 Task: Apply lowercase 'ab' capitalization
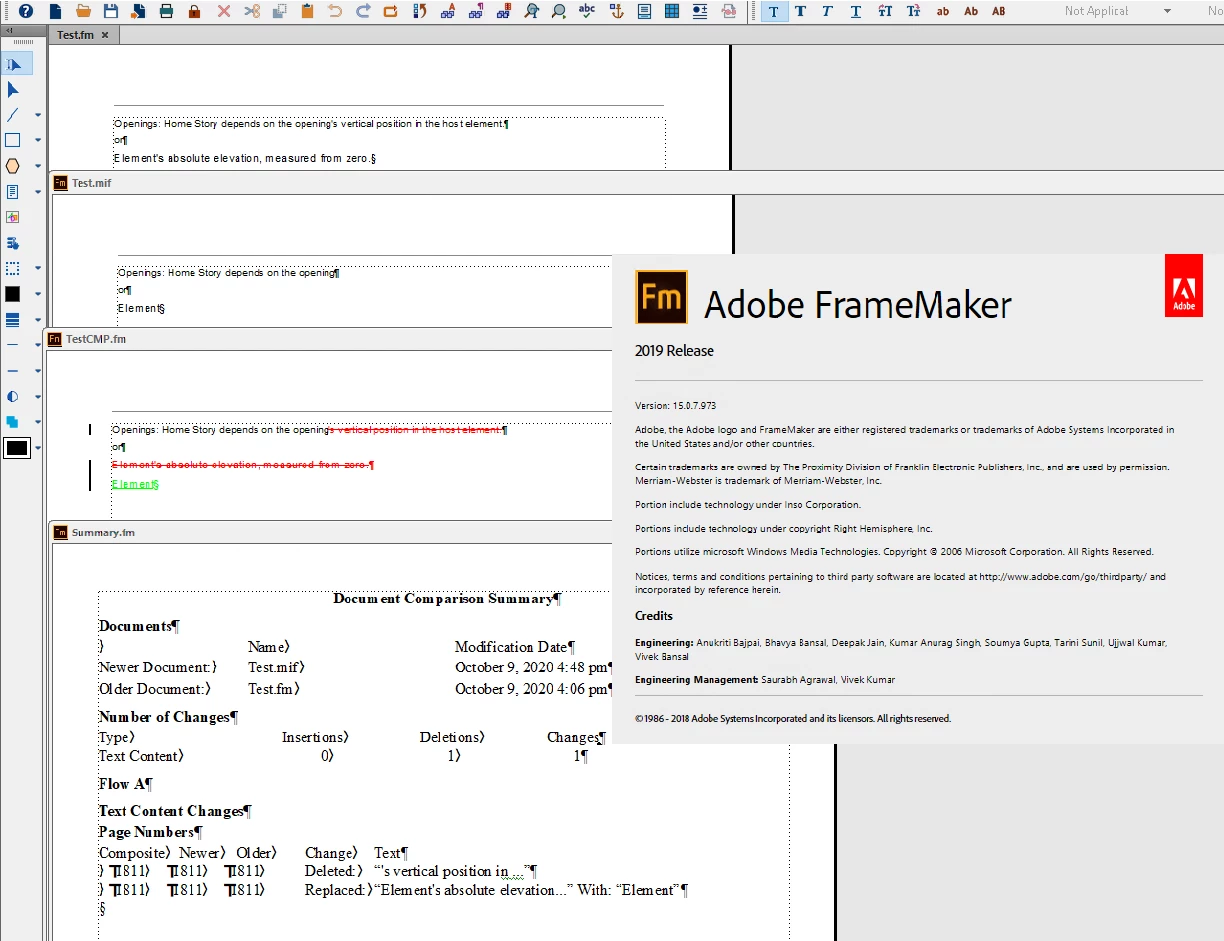pos(943,11)
